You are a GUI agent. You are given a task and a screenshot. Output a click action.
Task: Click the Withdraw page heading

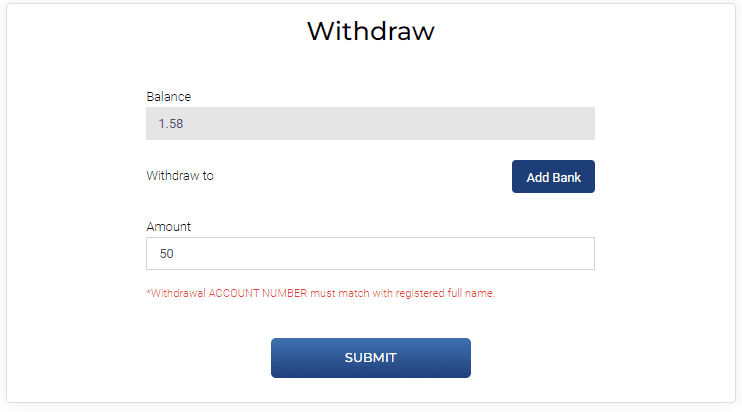point(371,31)
